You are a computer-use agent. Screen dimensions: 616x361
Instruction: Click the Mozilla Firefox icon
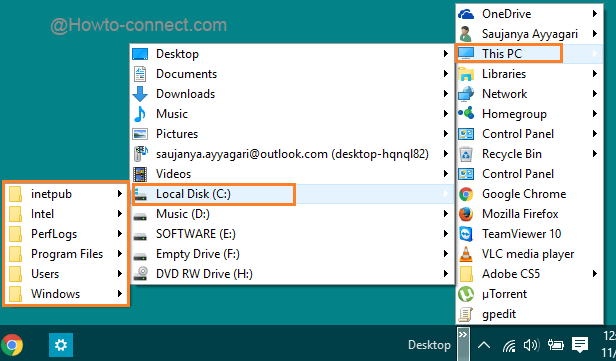point(466,214)
